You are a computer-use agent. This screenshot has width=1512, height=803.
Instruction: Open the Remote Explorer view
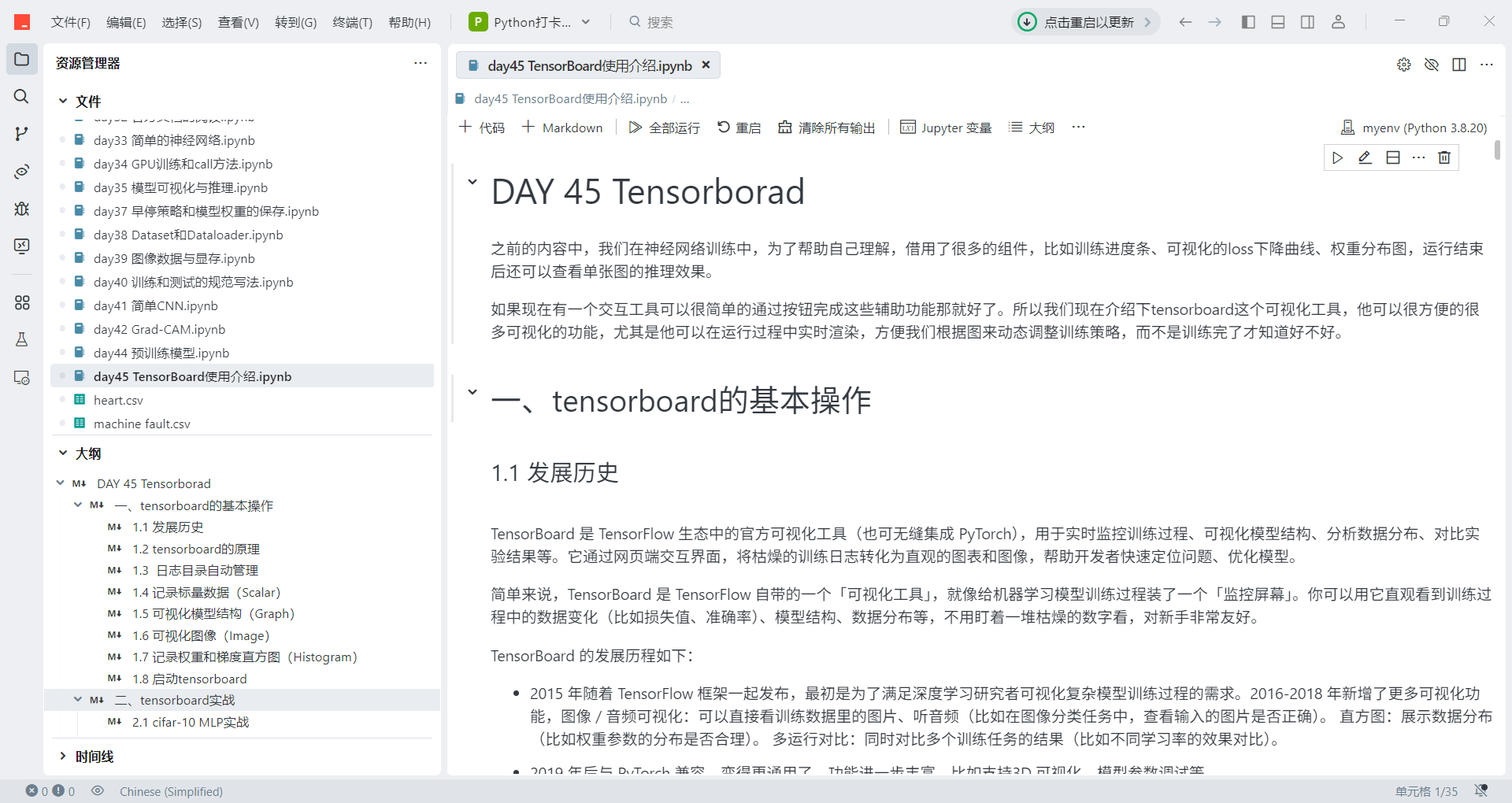coord(21,379)
